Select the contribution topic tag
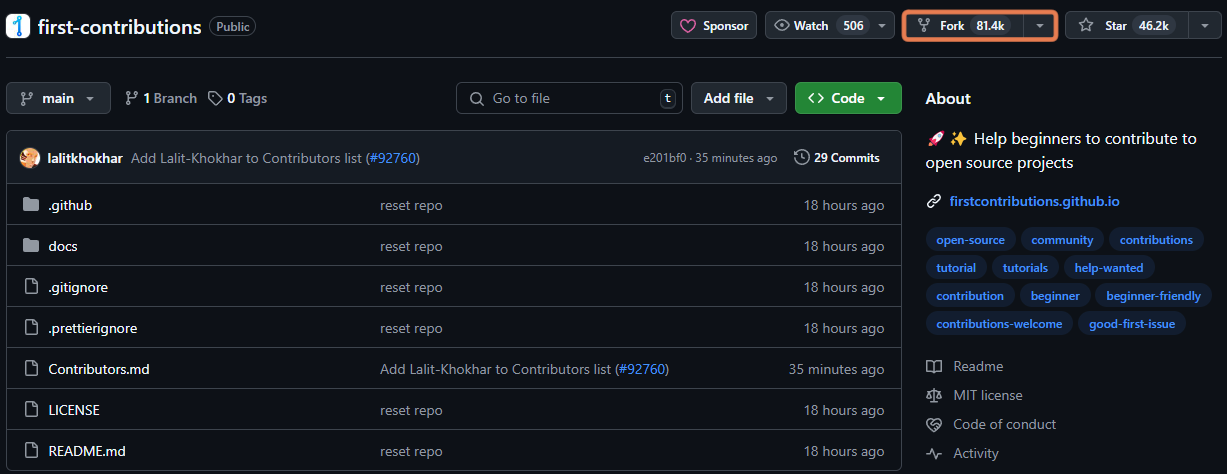This screenshot has width=1227, height=474. point(970,296)
